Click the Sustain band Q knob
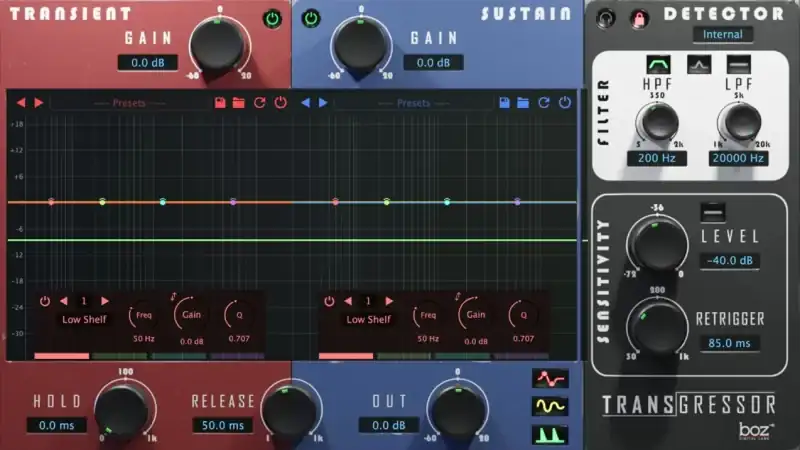 (523, 315)
